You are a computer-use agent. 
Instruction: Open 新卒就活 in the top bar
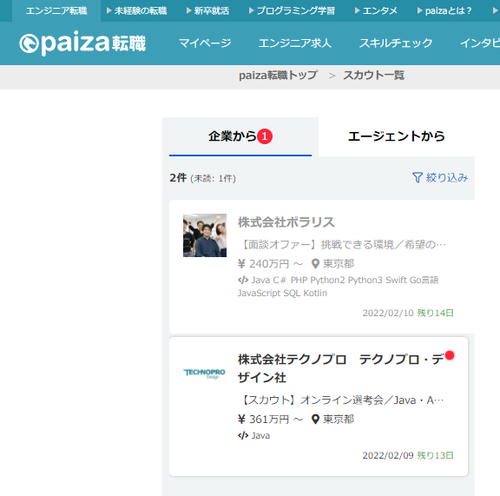[208, 11]
